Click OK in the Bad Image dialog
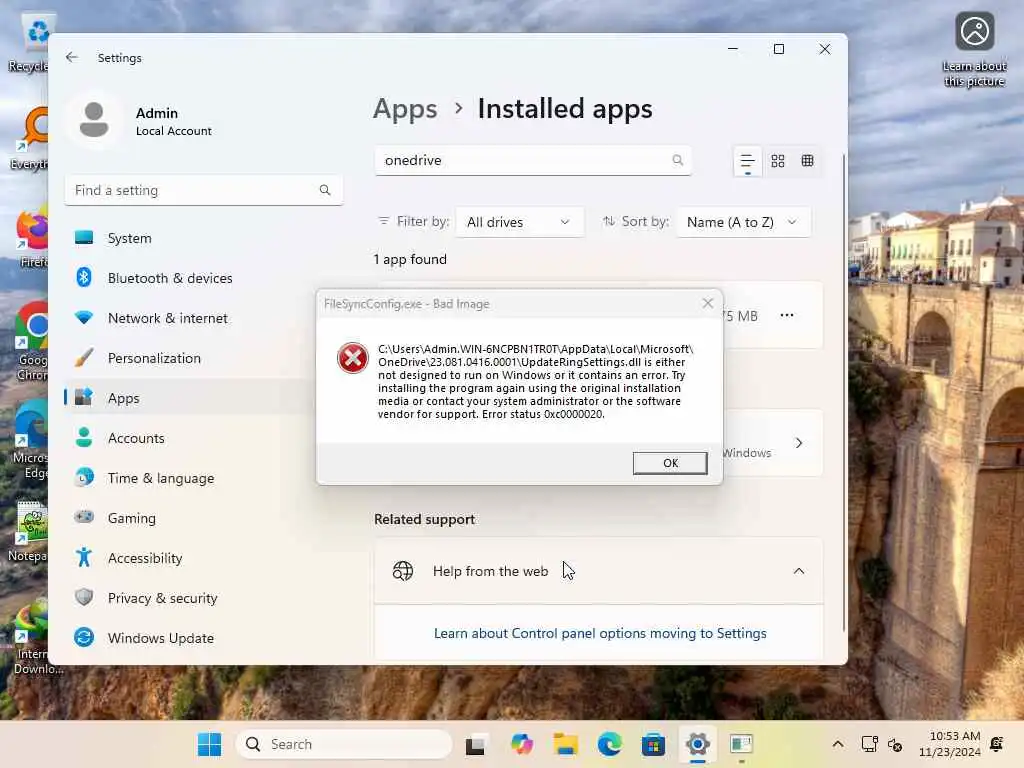Image resolution: width=1024 pixels, height=768 pixels. click(669, 463)
